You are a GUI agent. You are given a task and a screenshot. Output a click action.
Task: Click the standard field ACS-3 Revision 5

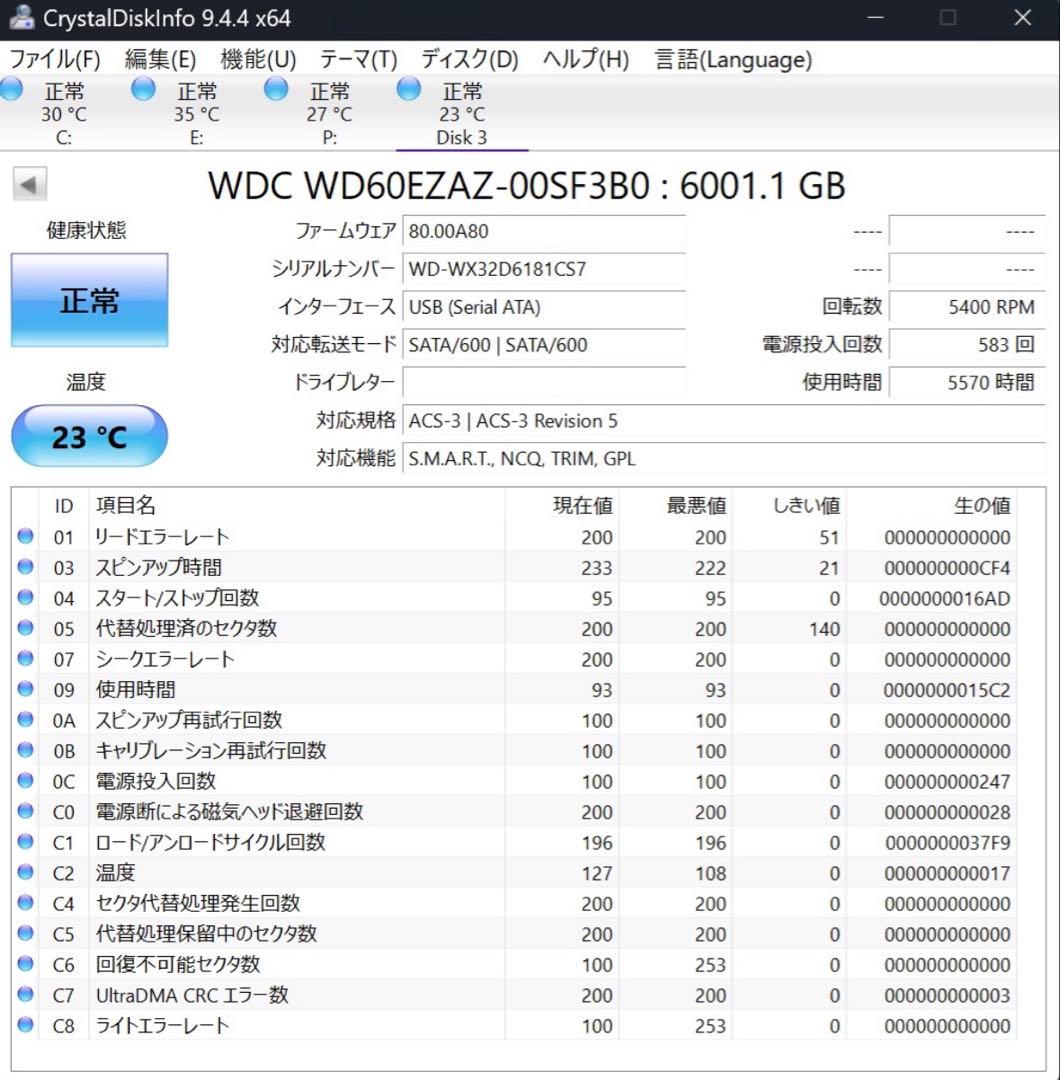click(x=724, y=420)
